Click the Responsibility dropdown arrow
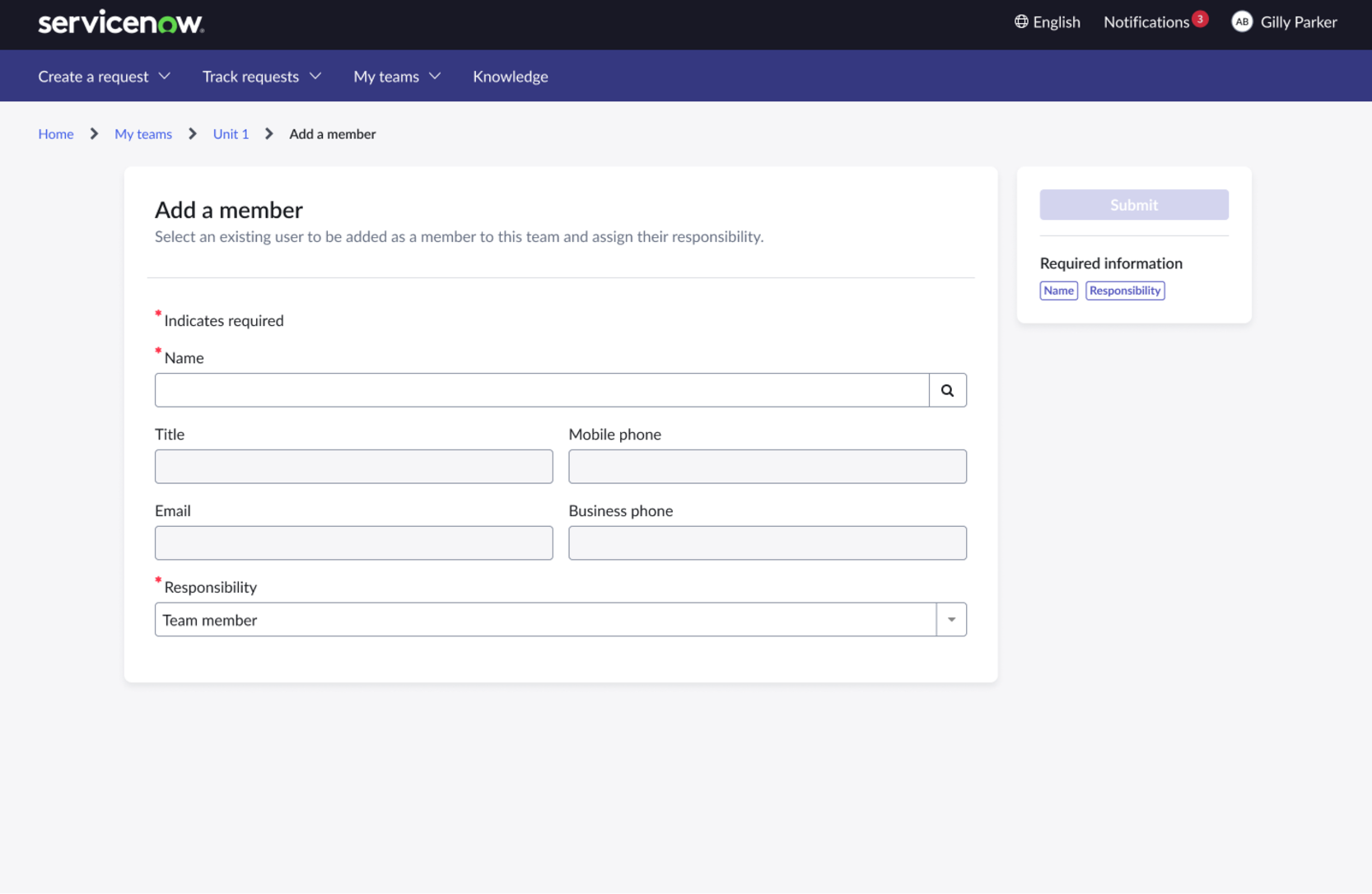Image resolution: width=1372 pixels, height=894 pixels. (x=951, y=620)
